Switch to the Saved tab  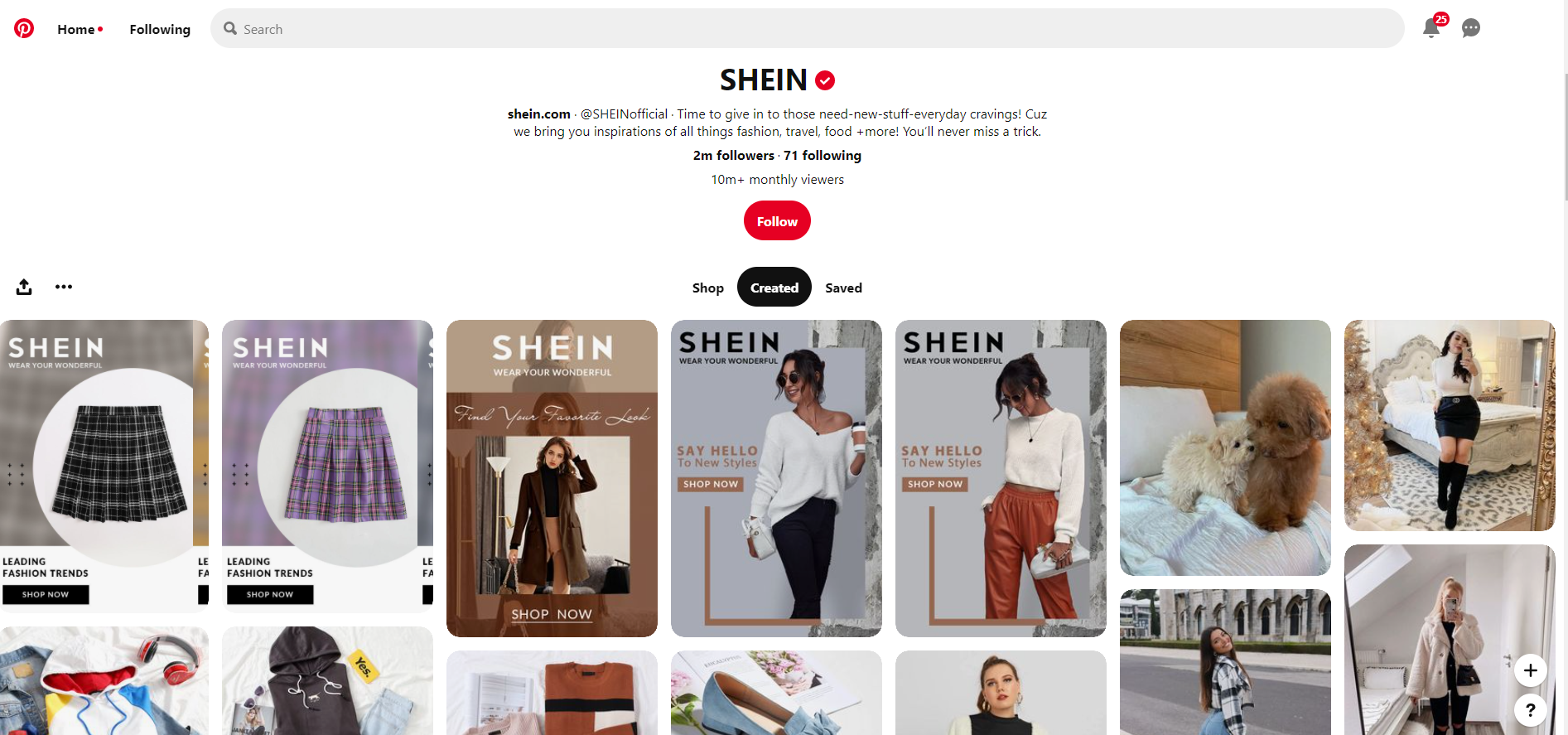[x=843, y=288]
